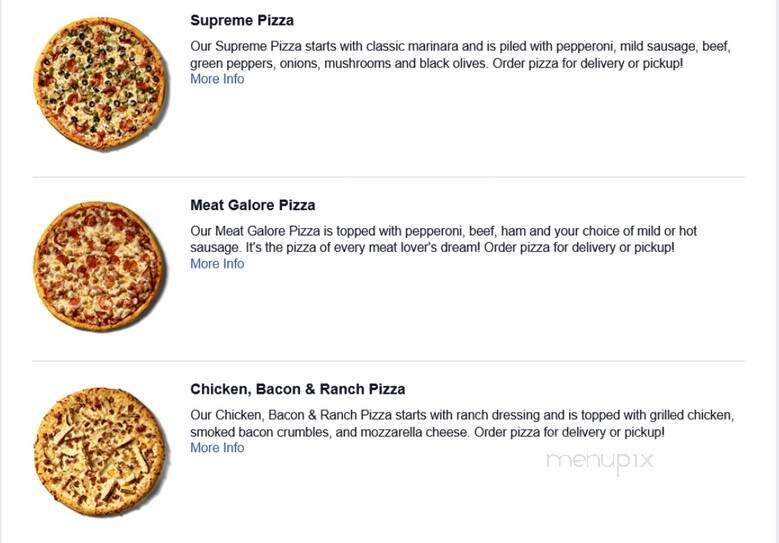Click the menupix watermark logo
This screenshot has height=543, width=779.
tap(600, 460)
